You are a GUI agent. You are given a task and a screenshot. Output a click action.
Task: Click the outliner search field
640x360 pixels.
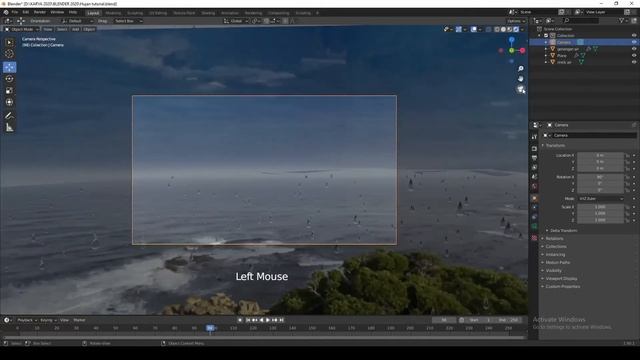pyautogui.click(x=581, y=20)
